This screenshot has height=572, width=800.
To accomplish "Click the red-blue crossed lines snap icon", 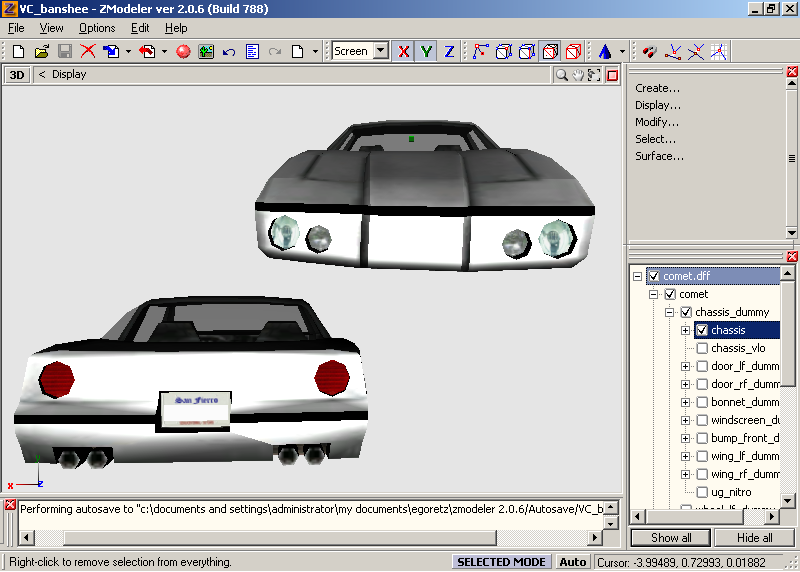I will tap(673, 52).
